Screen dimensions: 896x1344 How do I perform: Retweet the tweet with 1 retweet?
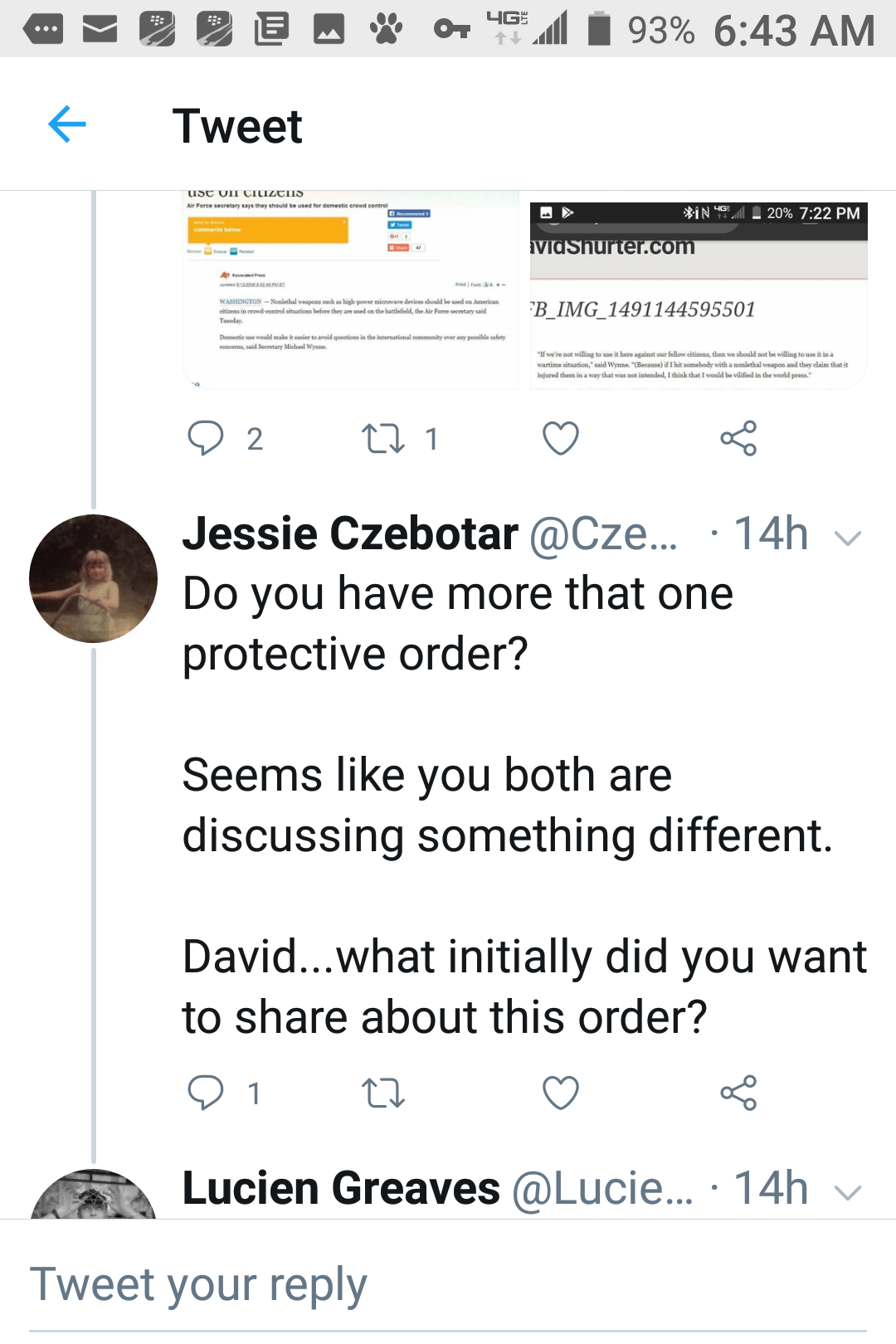point(383,438)
